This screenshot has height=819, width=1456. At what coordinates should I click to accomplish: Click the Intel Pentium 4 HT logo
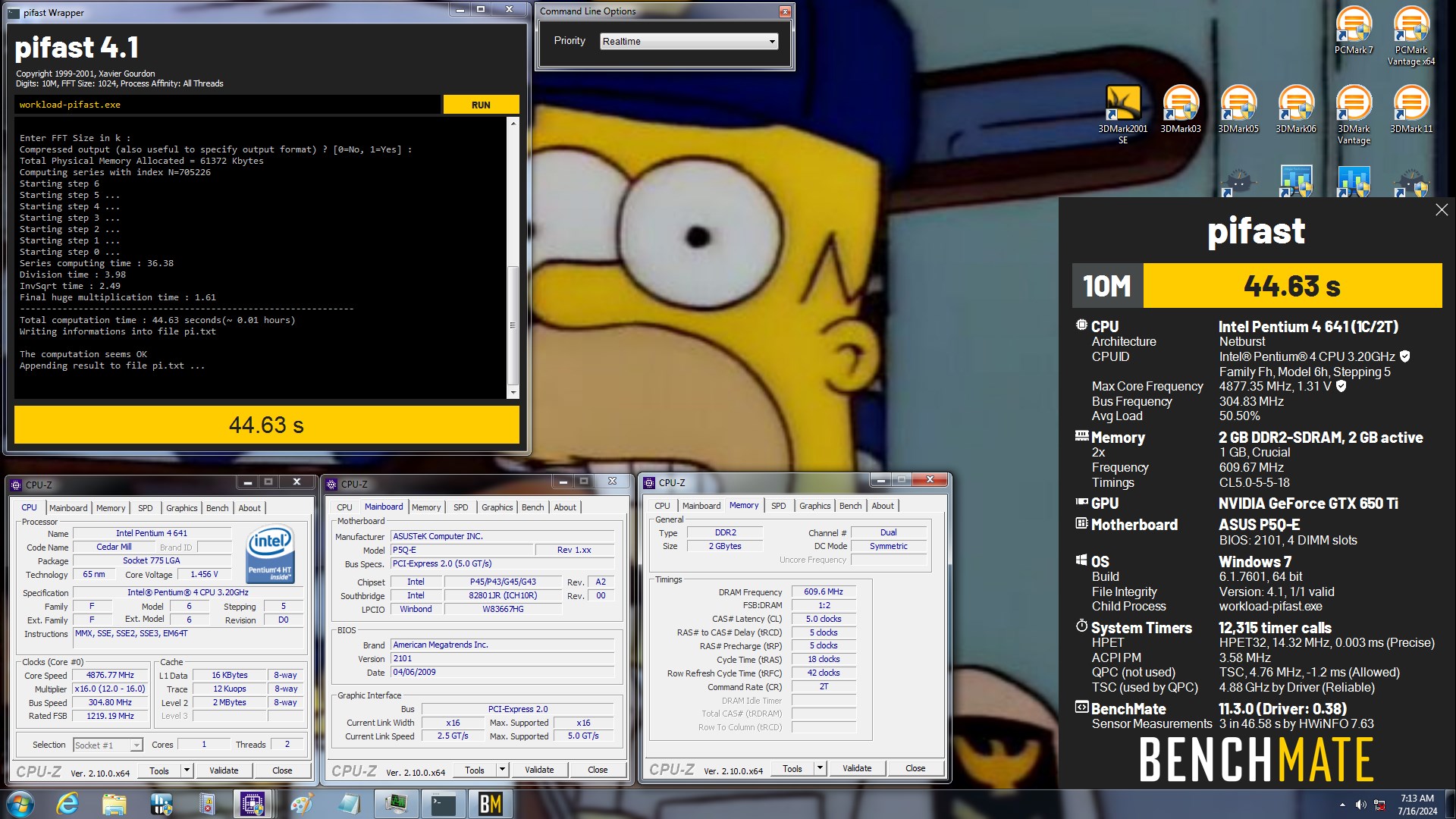pos(270,555)
